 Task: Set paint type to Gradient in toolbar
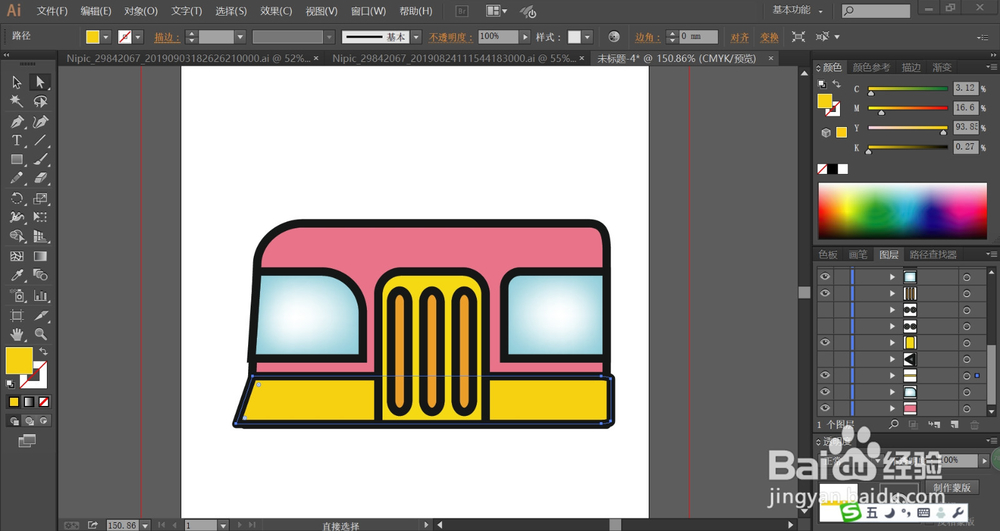29,402
